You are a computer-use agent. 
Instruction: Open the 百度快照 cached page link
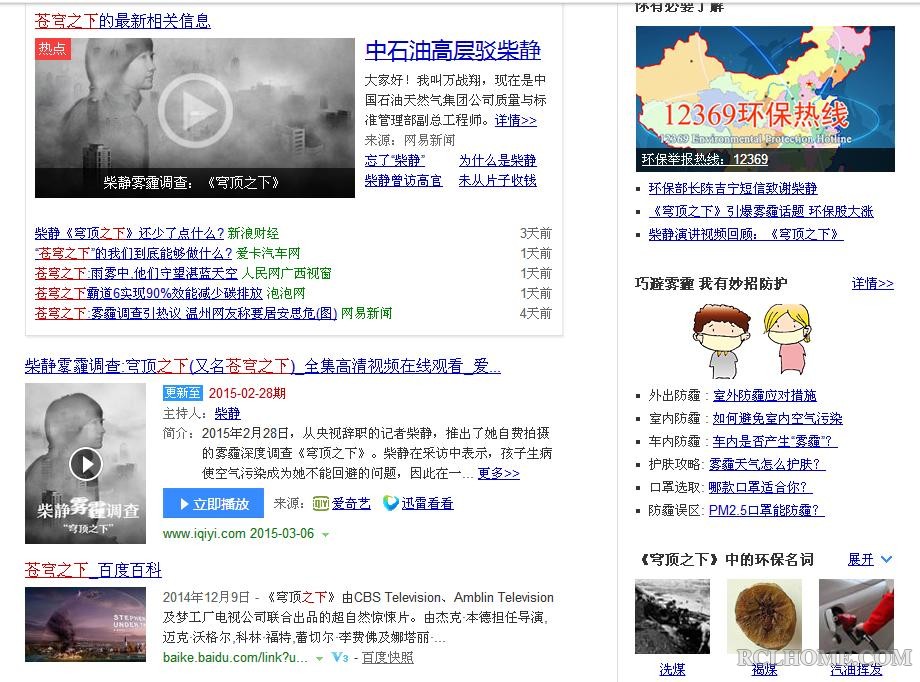pyautogui.click(x=387, y=657)
